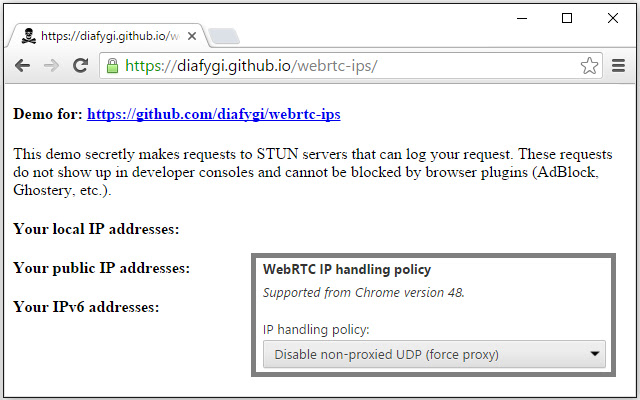The height and width of the screenshot is (400, 640).
Task: Click the green HTTPS padlock icon
Action: click(112, 66)
